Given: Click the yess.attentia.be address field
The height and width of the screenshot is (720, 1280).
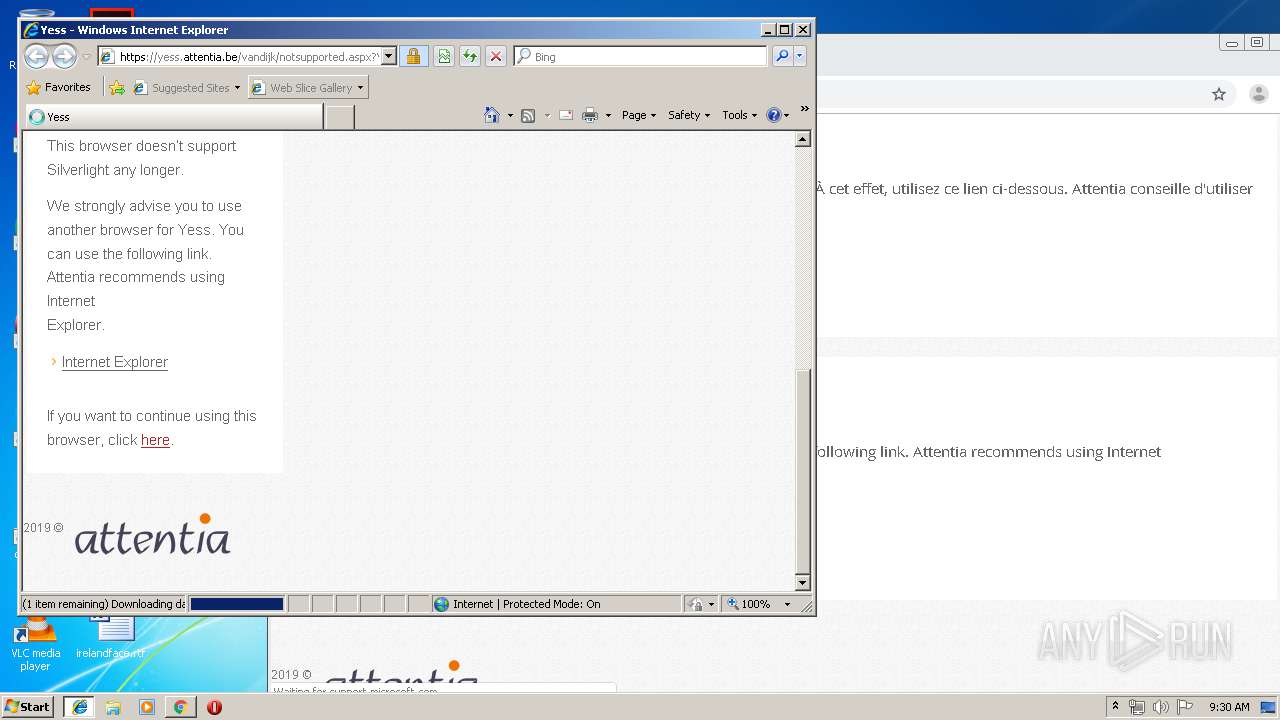Looking at the screenshot, I should point(248,57).
